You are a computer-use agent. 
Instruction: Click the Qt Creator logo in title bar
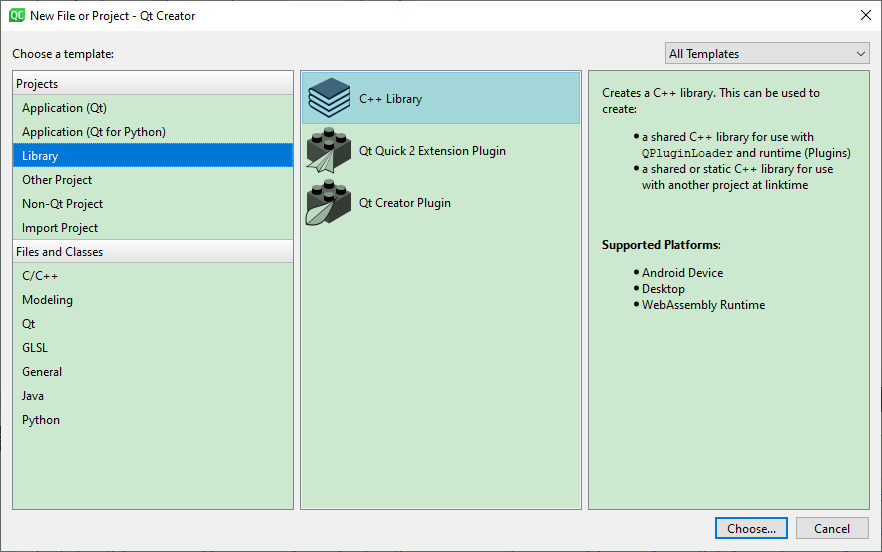coord(17,15)
